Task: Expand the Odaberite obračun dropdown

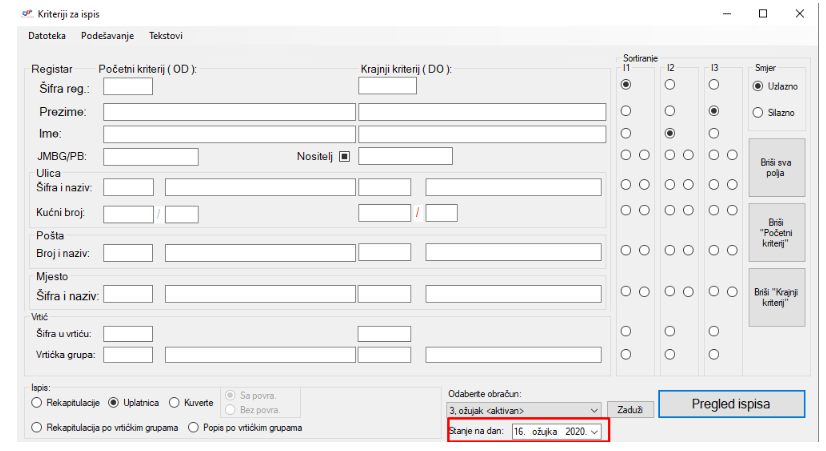Action: (x=595, y=410)
